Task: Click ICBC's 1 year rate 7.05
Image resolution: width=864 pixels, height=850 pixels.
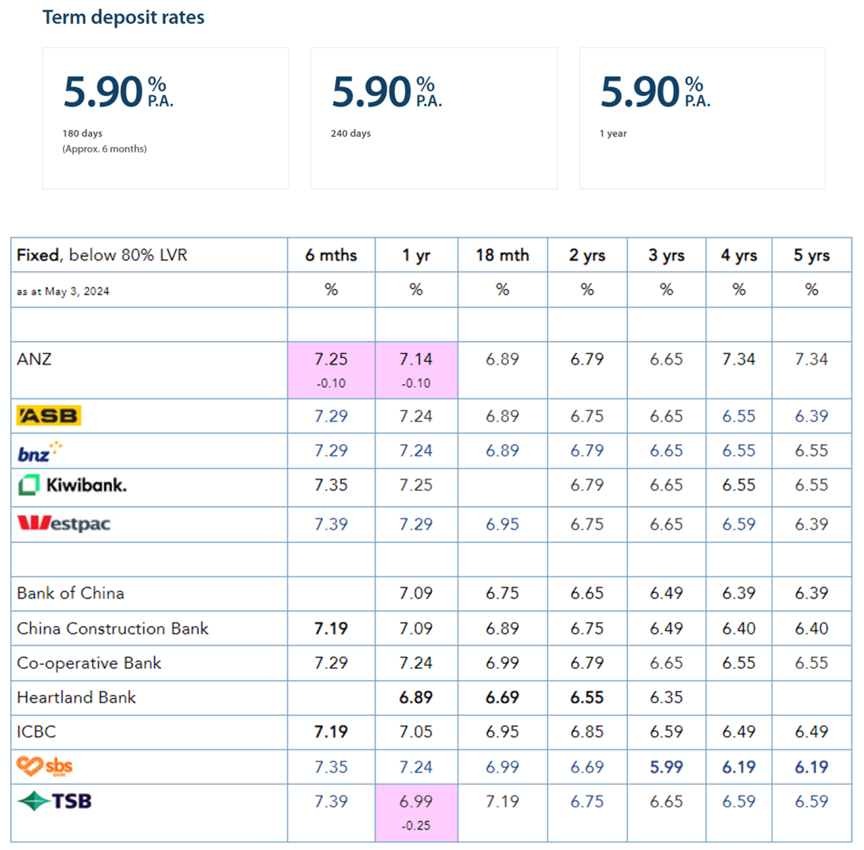Action: 416,732
